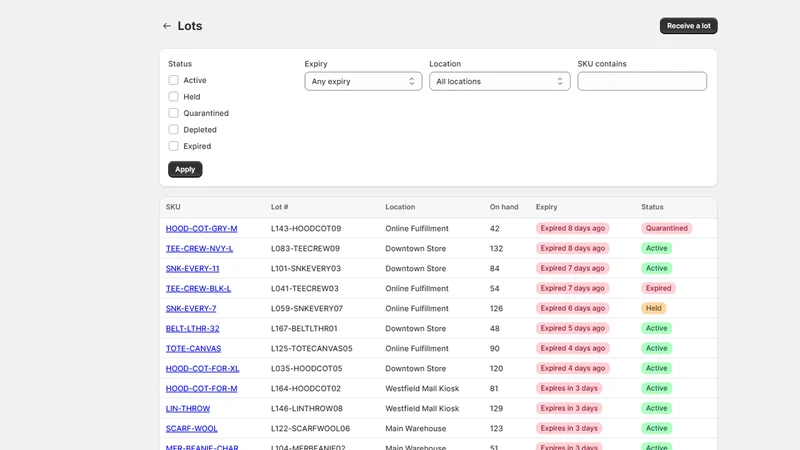Click the Receive a lot button
The height and width of the screenshot is (450, 800).
(688, 26)
